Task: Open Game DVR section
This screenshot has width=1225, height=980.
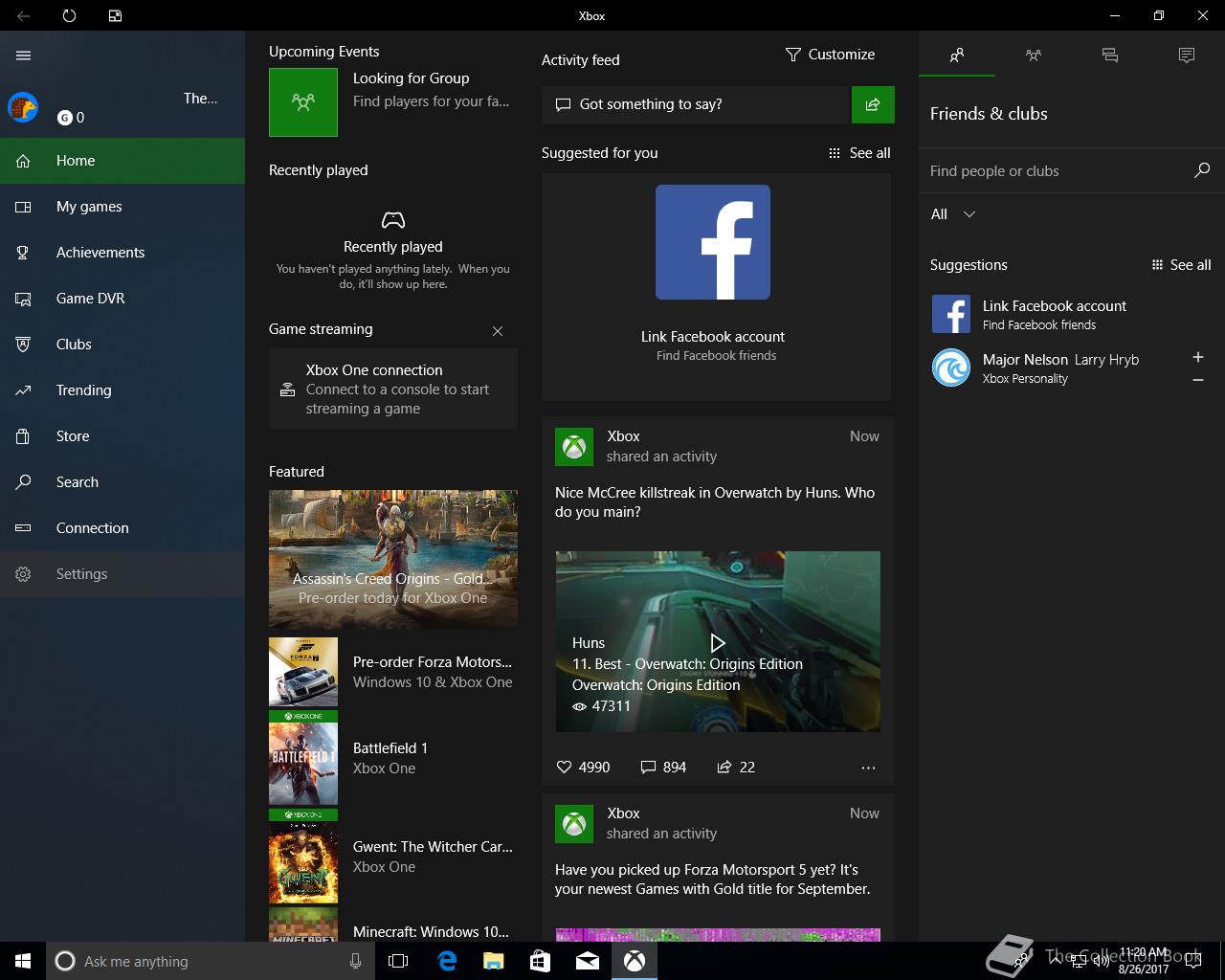Action: coord(122,299)
